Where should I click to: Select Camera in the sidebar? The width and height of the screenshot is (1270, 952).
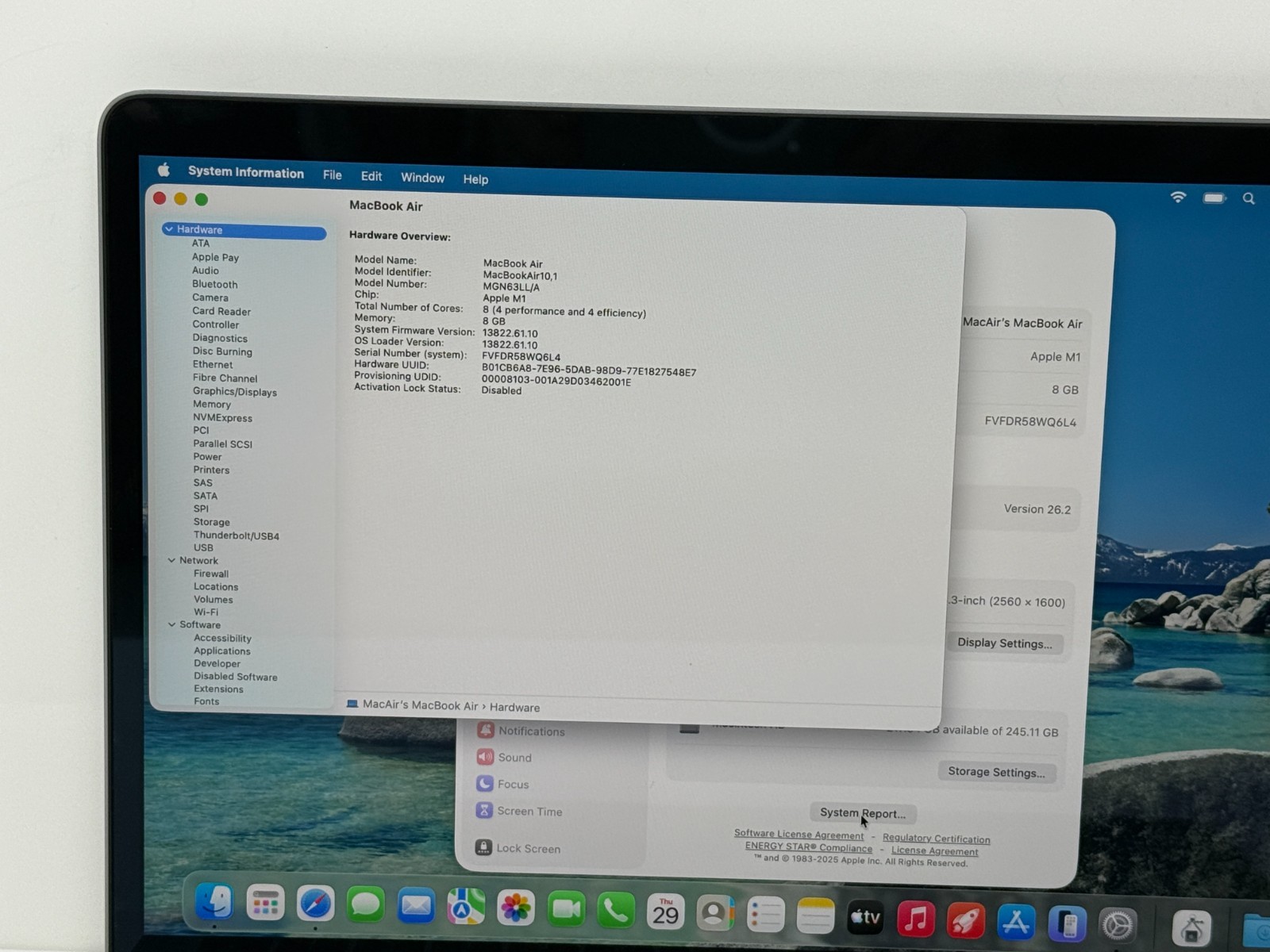click(x=210, y=297)
